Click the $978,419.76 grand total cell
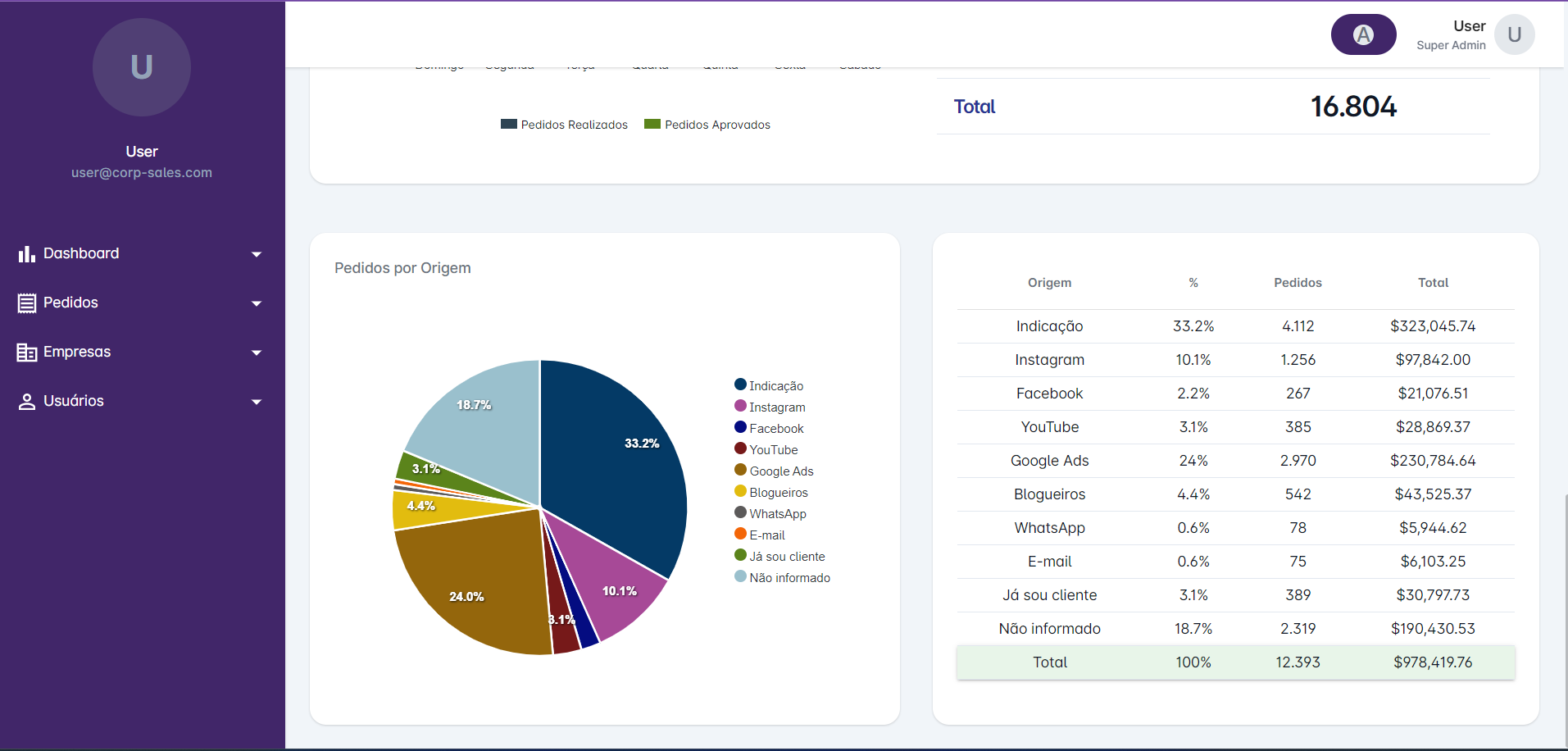The image size is (1568, 751). point(1433,662)
